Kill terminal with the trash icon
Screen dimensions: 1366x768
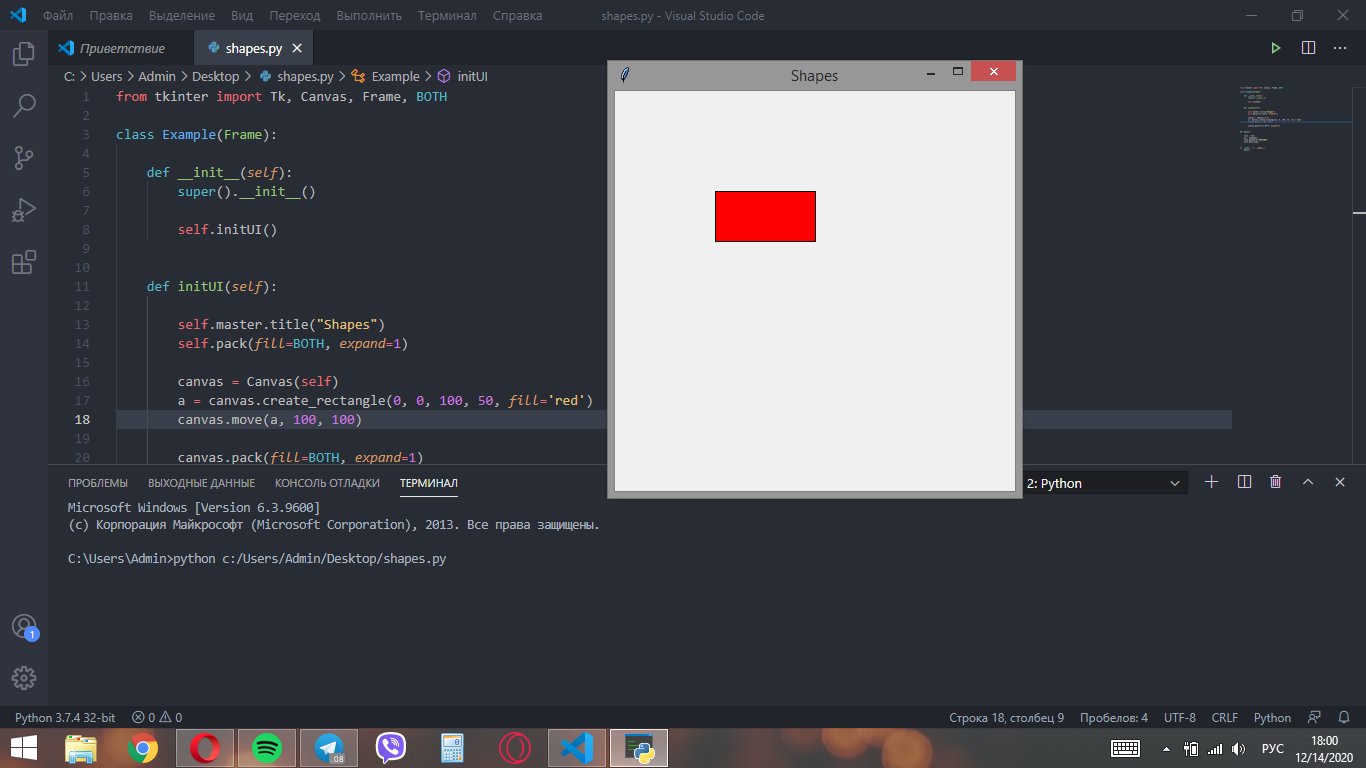pos(1275,482)
